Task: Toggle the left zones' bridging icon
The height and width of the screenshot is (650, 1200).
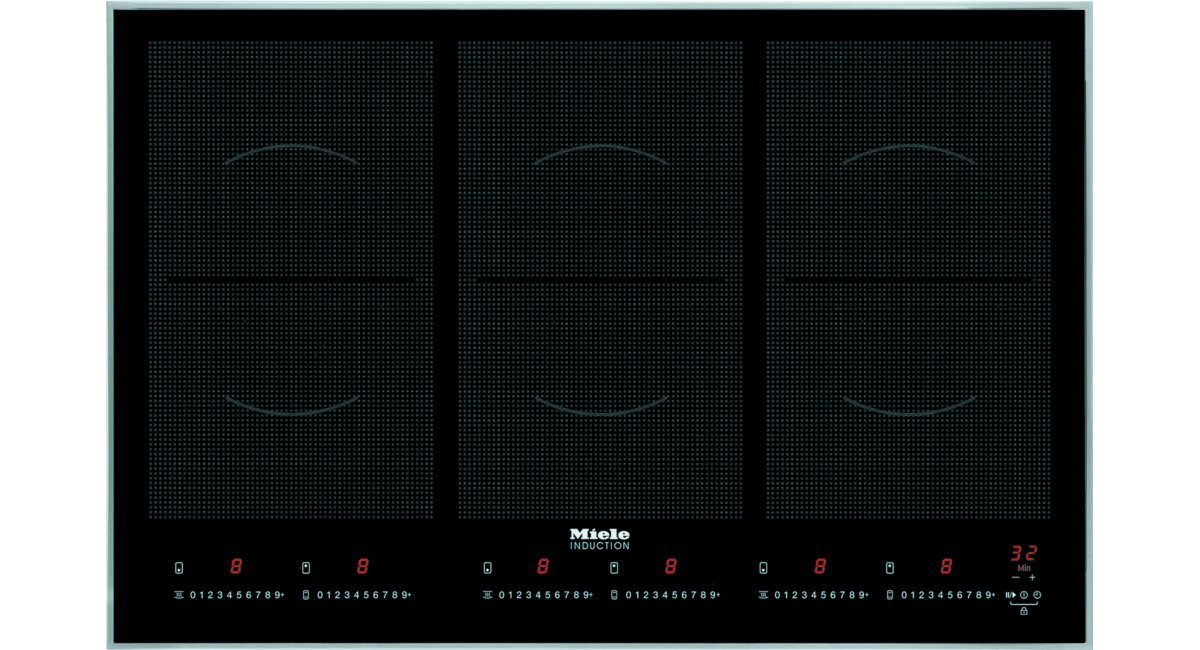Action: click(306, 595)
